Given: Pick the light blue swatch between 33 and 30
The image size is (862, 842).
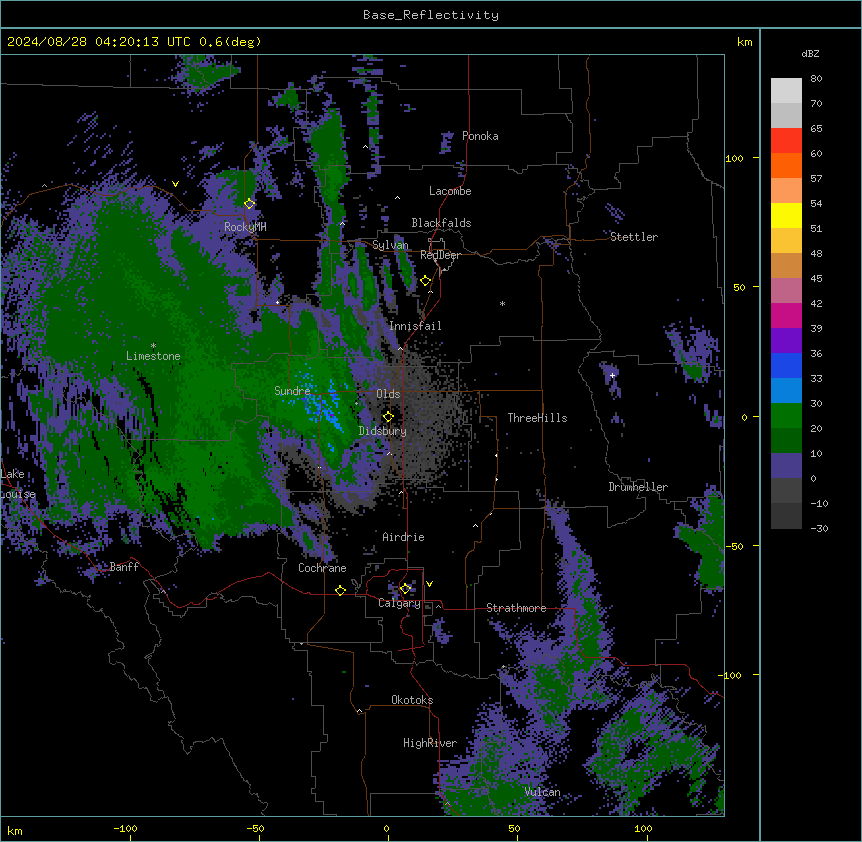Looking at the screenshot, I should click(x=786, y=391).
